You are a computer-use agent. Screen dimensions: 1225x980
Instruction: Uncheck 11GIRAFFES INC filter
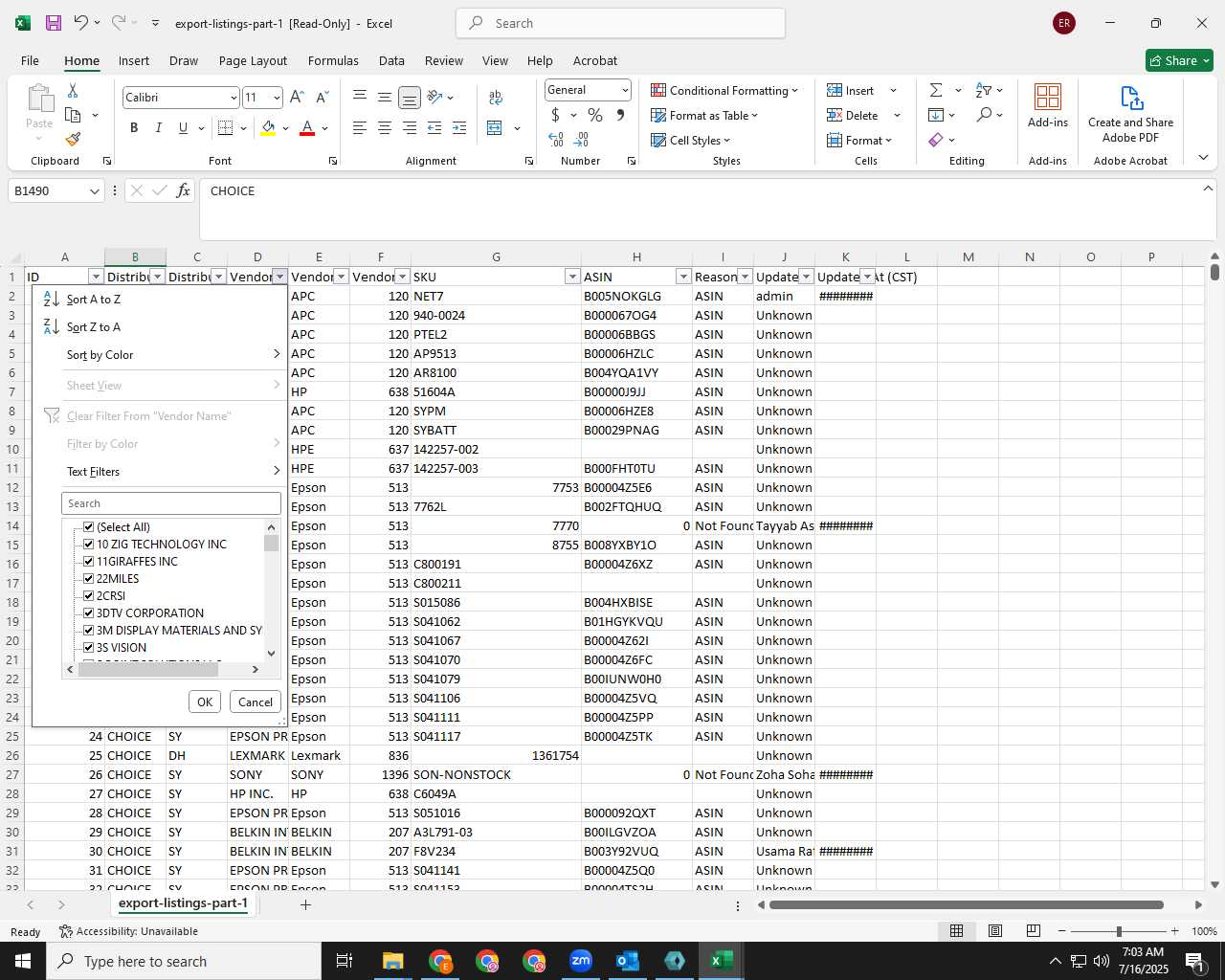tap(88, 562)
